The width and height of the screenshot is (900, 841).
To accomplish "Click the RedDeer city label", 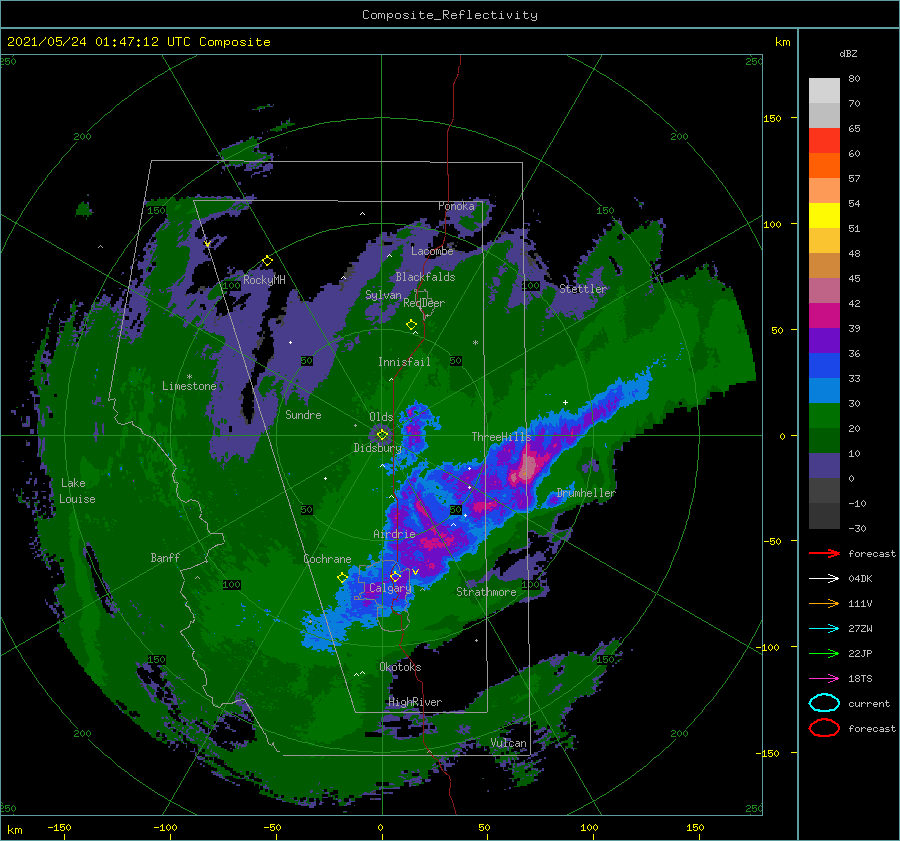I will tap(424, 303).
